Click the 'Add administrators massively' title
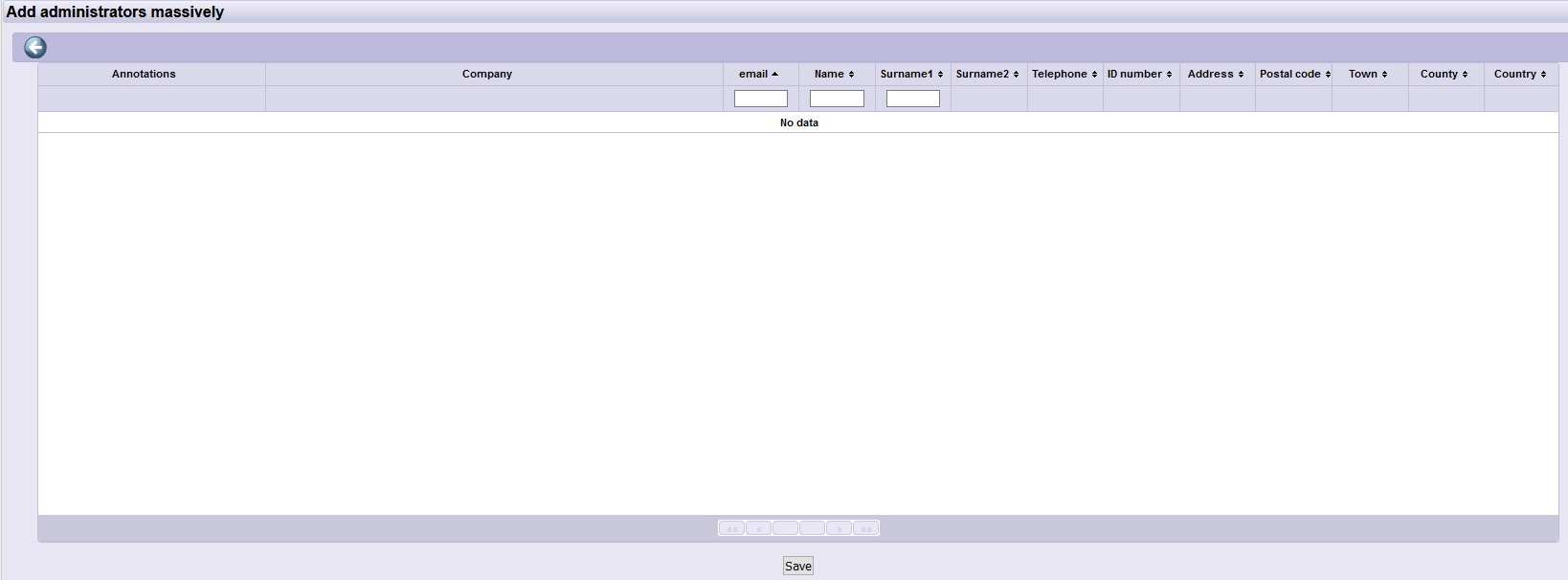1568x580 pixels. [x=115, y=11]
